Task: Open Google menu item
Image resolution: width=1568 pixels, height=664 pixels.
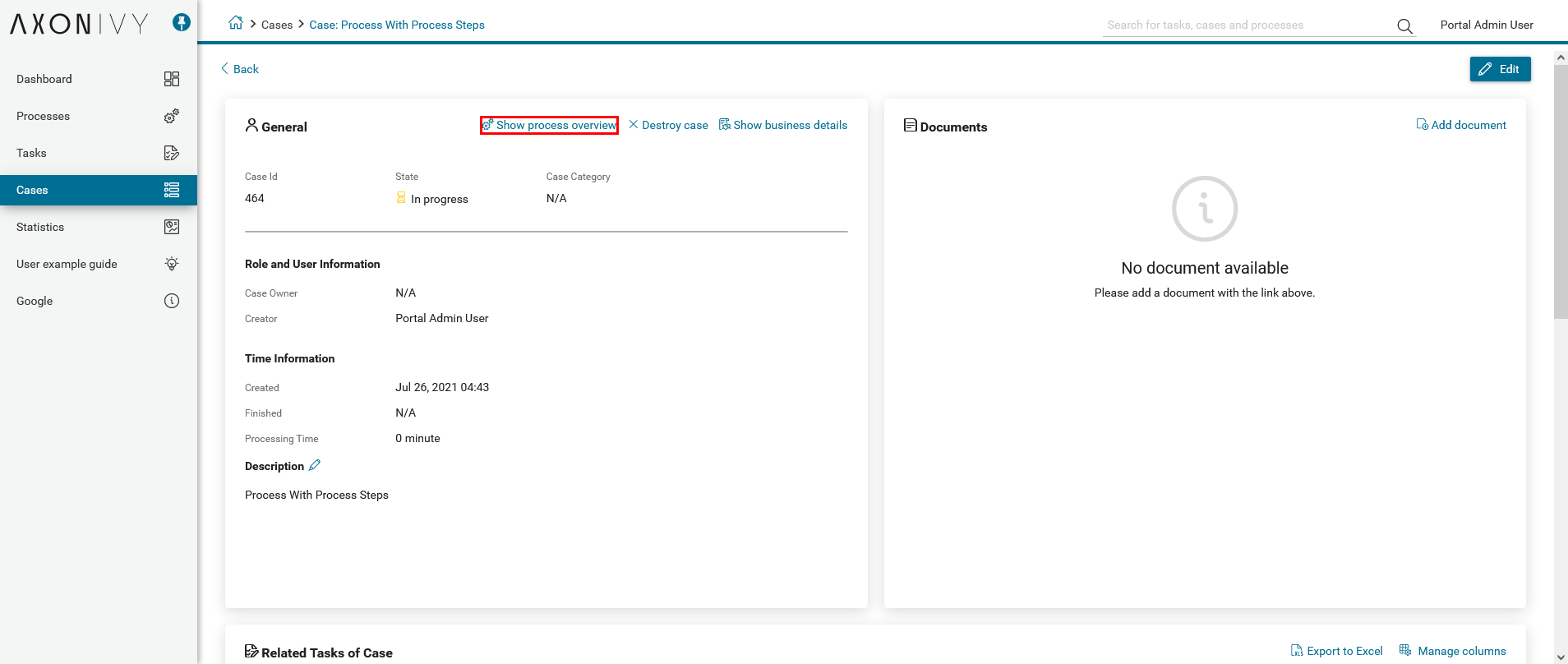Action: coord(99,301)
